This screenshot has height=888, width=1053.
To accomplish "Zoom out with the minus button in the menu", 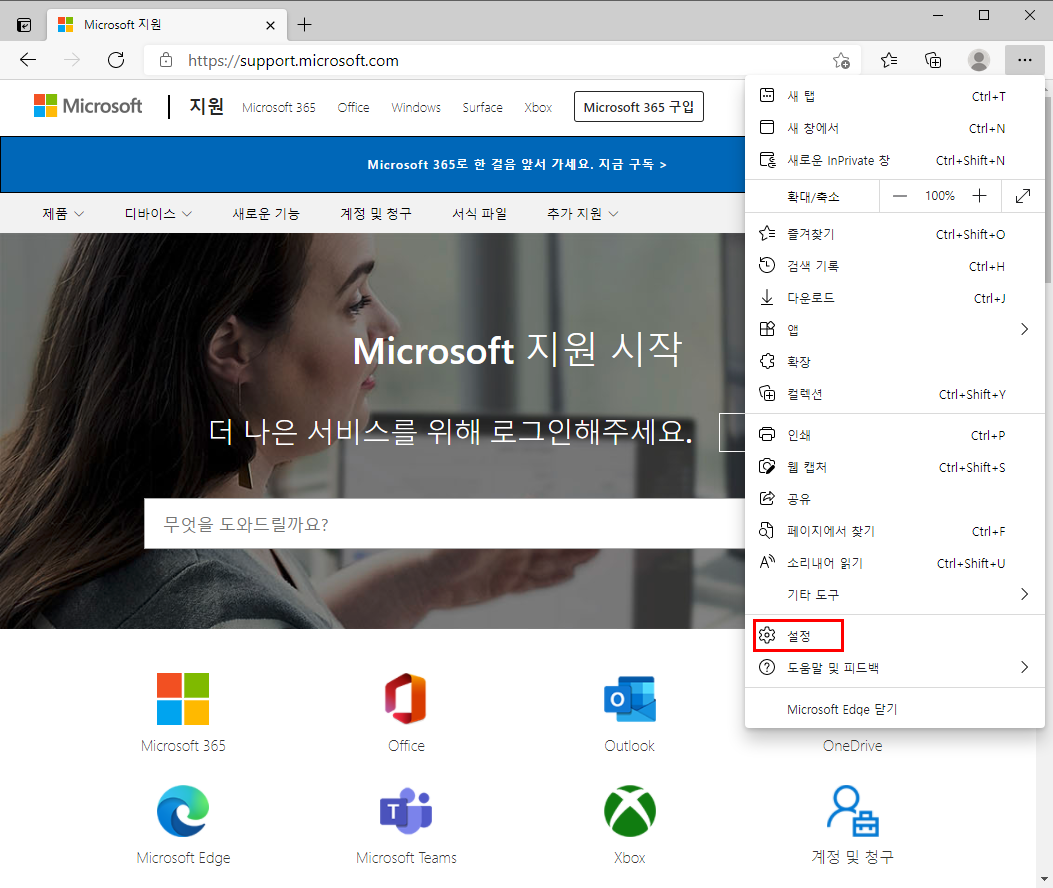I will (x=900, y=196).
